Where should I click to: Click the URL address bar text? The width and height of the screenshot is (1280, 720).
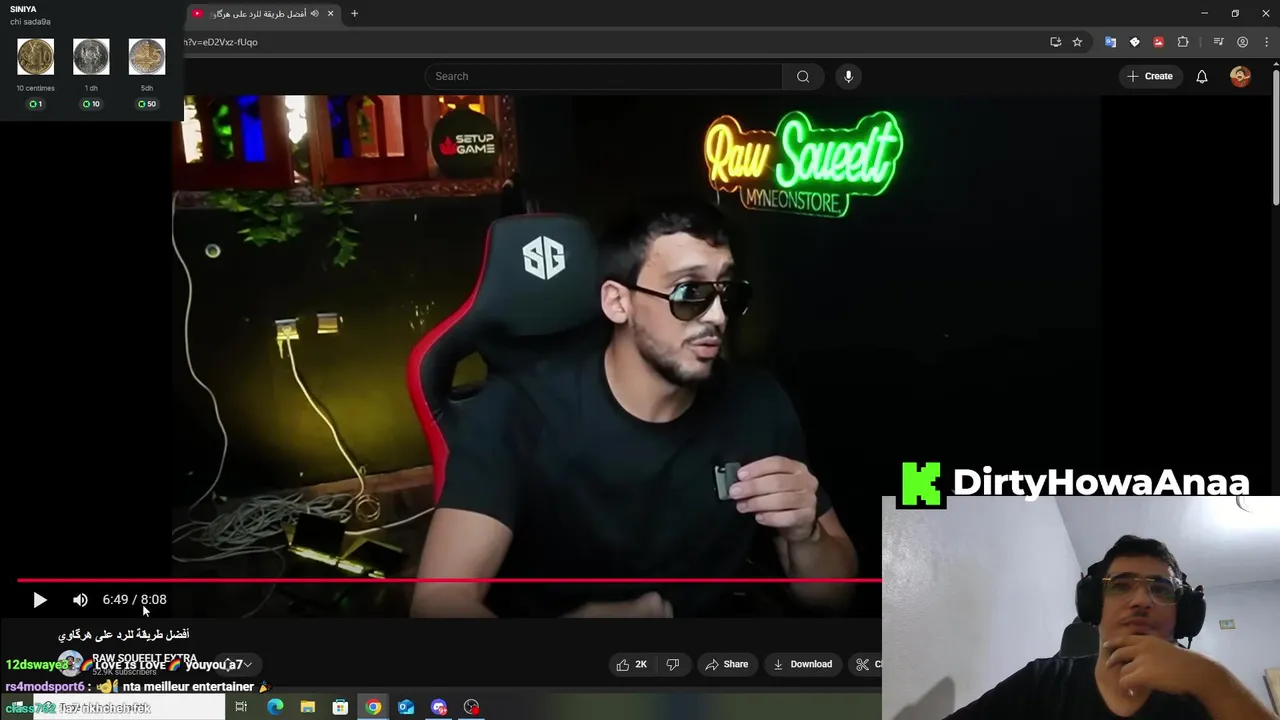(221, 42)
